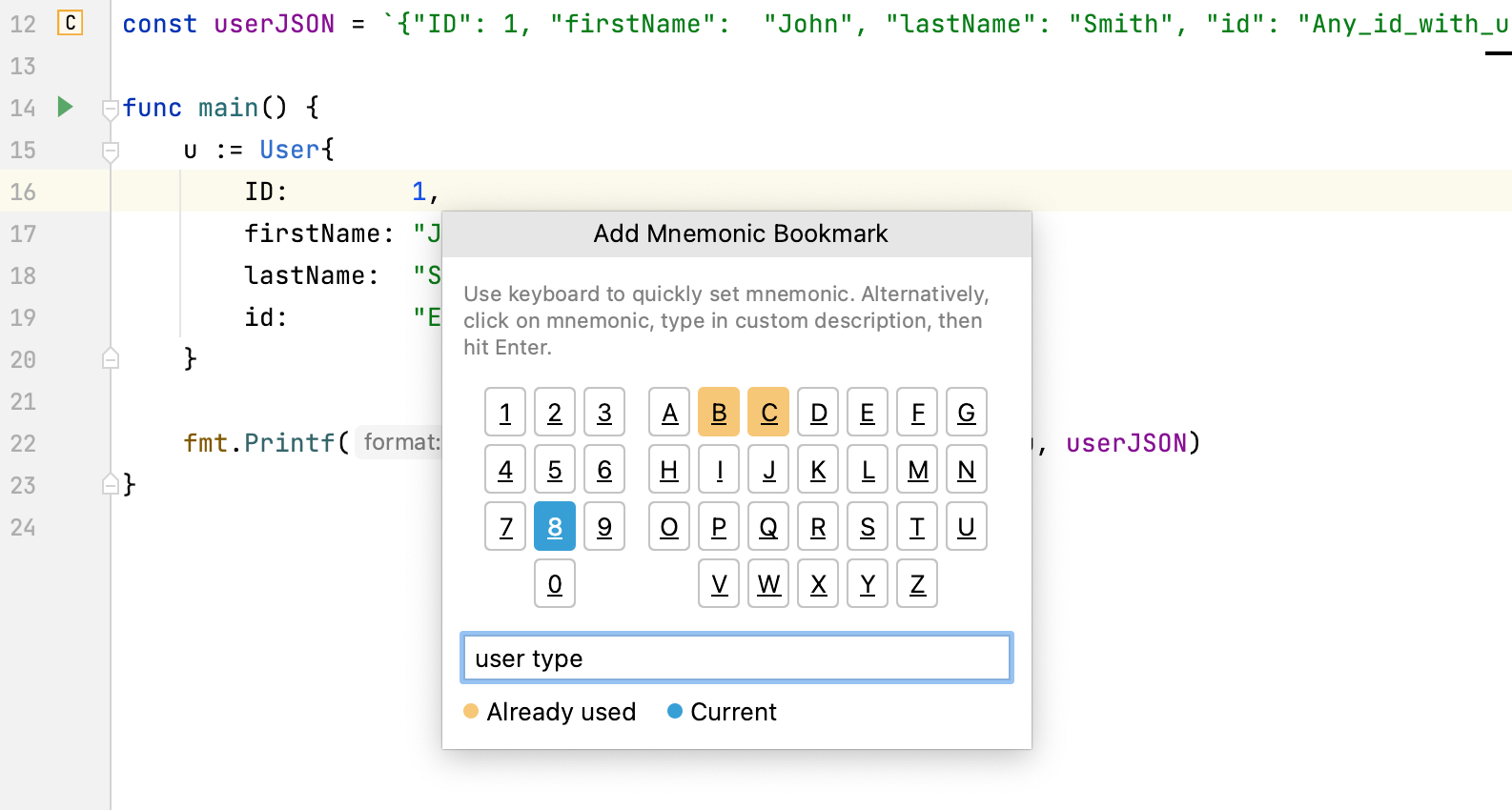The image size is (1512, 810).
Task: Pick mnemonic letter Z
Action: (917, 583)
